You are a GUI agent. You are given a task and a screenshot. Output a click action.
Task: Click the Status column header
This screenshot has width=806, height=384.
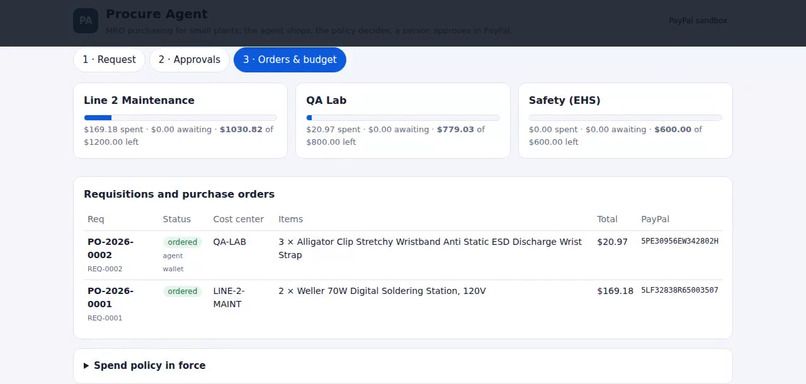click(x=177, y=219)
